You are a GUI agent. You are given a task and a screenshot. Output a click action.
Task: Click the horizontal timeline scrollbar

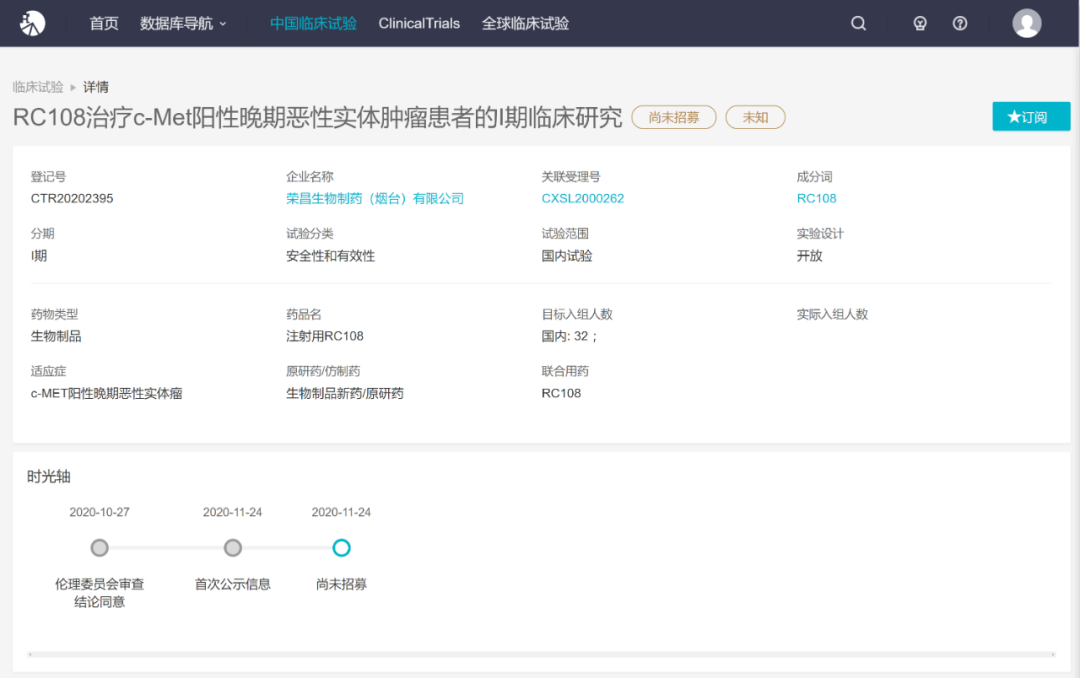click(541, 654)
